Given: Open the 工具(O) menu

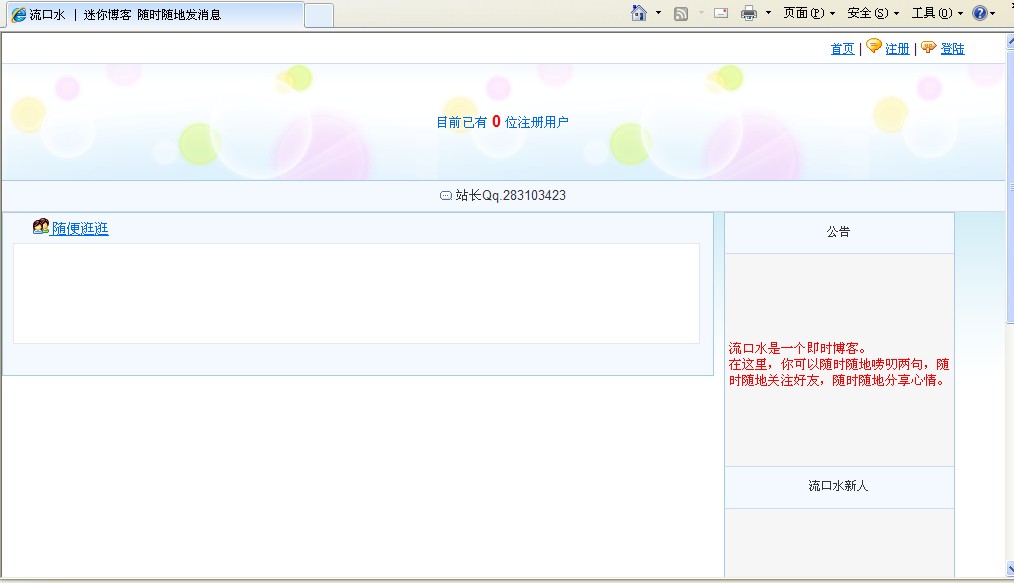Looking at the screenshot, I should coord(937,13).
